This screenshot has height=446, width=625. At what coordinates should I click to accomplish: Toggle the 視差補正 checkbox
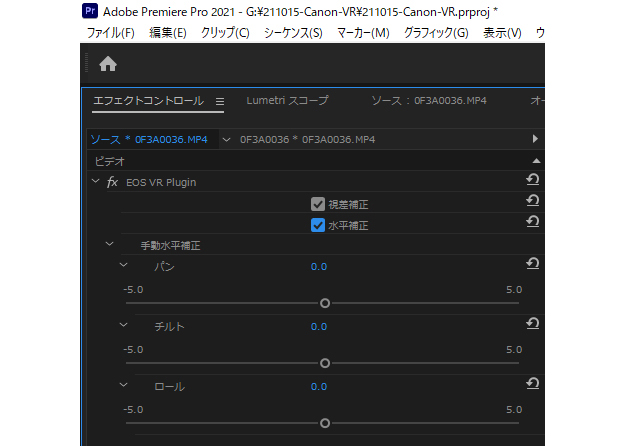(x=318, y=204)
